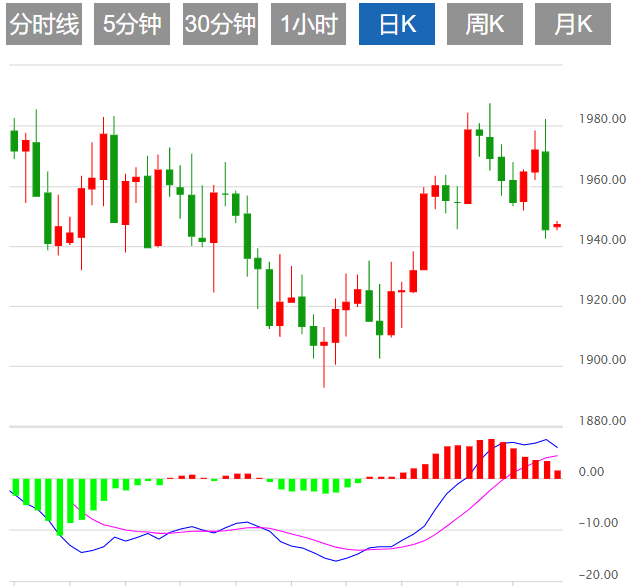The image size is (630, 586).
Task: Click the deepest green MACD histogram bar
Action: click(x=60, y=507)
